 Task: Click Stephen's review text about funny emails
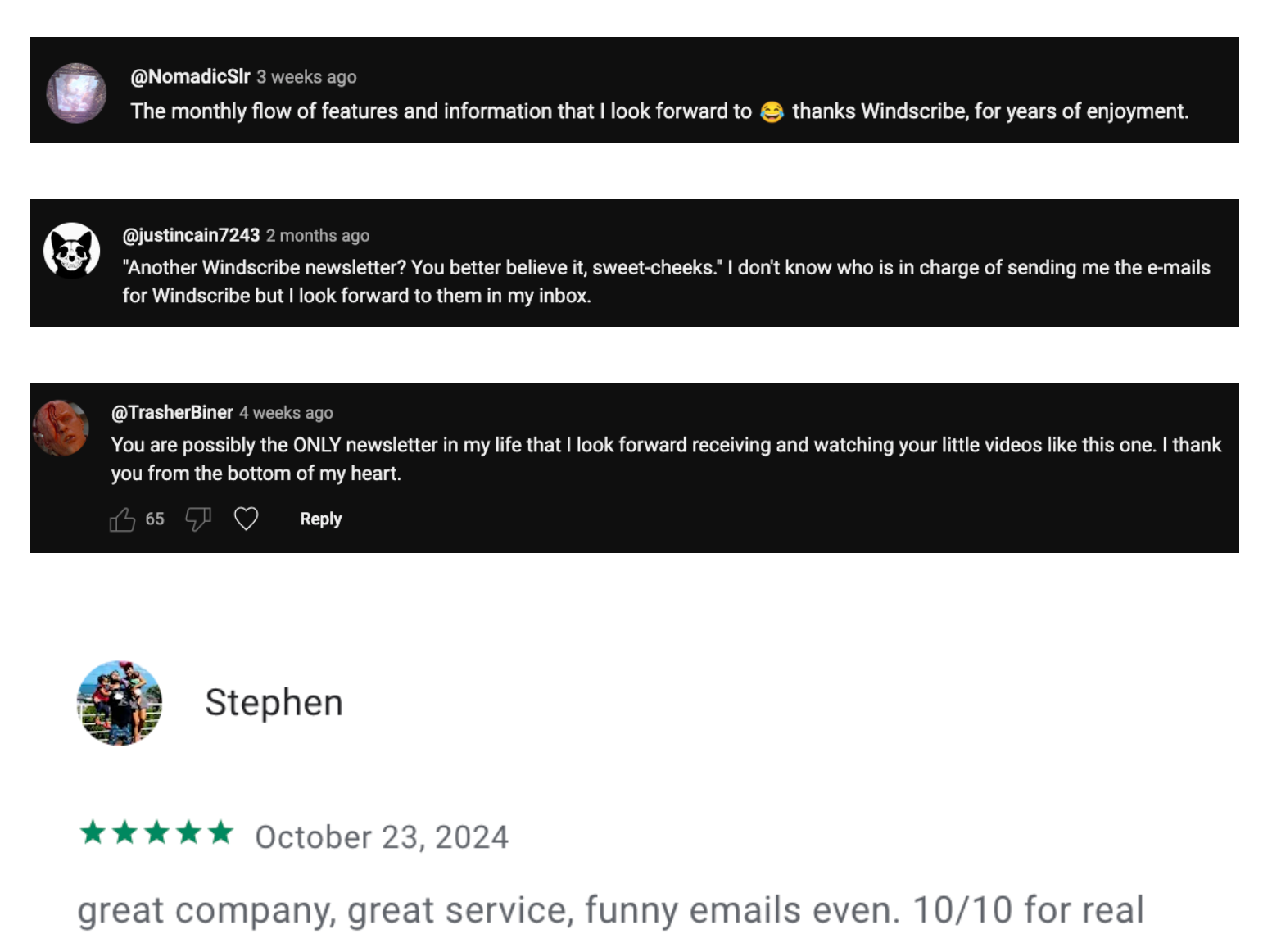point(610,911)
